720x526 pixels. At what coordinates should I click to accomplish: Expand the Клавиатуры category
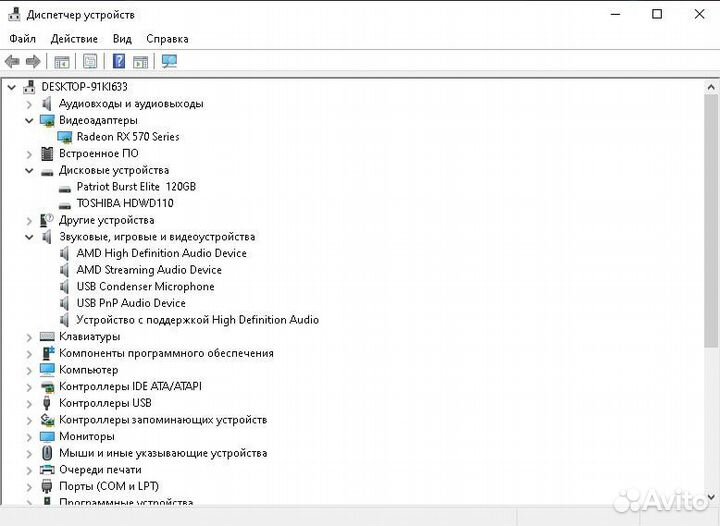[29, 337]
